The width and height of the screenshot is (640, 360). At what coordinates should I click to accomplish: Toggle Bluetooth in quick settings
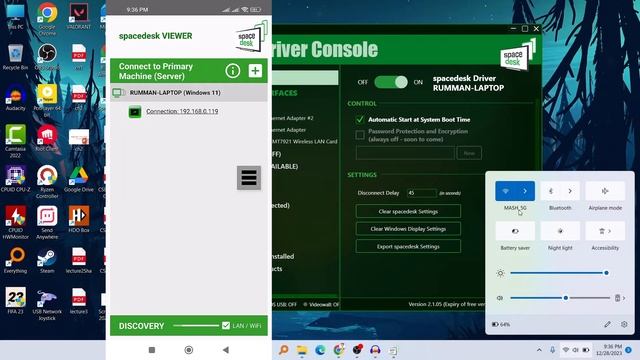point(550,191)
